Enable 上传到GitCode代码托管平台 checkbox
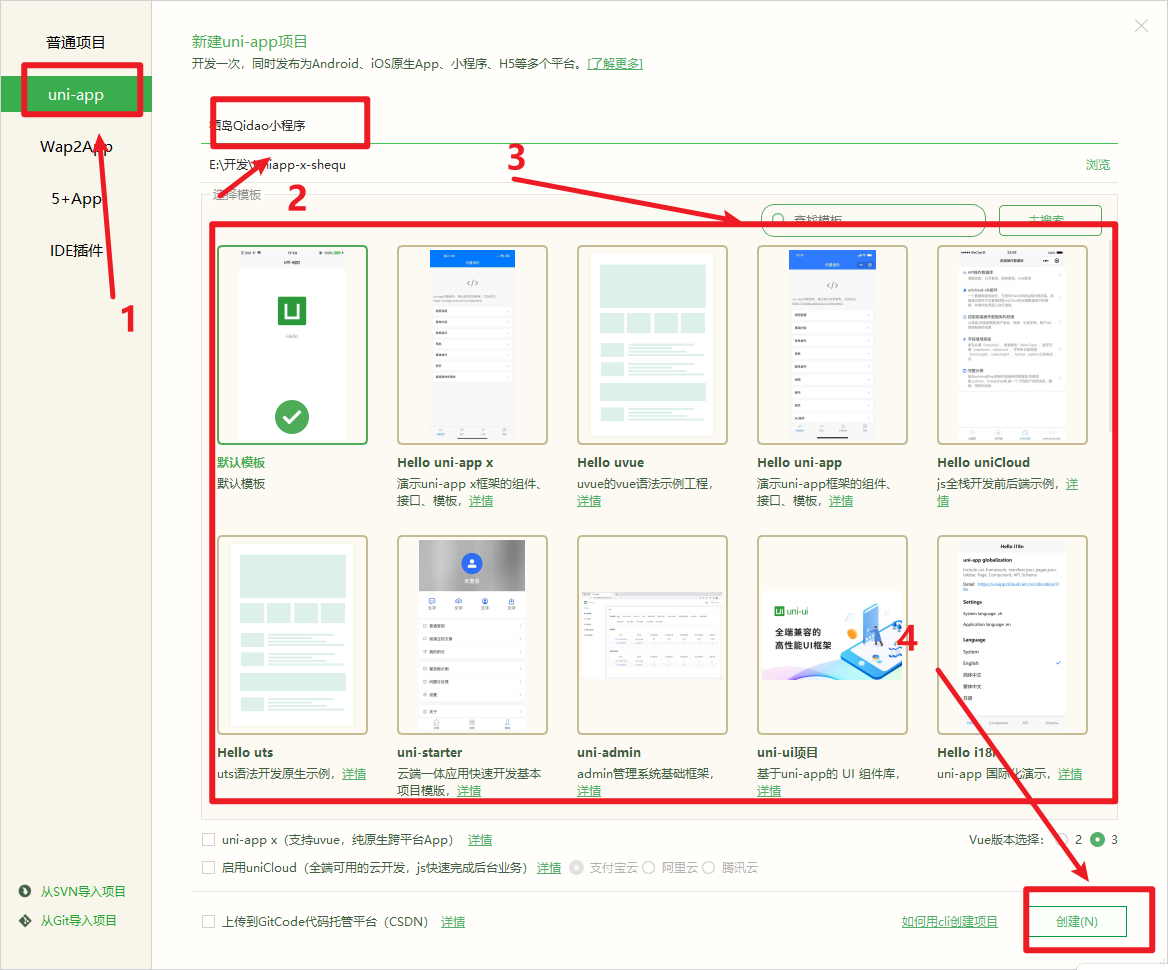Viewport: 1168px width, 970px height. coord(209,922)
